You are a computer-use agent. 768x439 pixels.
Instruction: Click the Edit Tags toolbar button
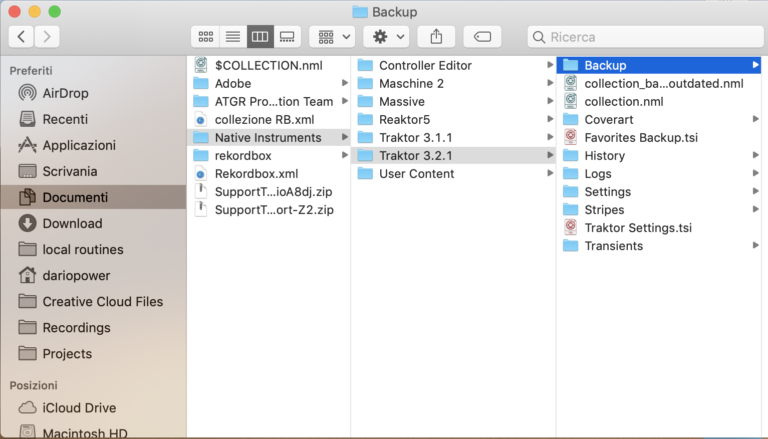[482, 37]
